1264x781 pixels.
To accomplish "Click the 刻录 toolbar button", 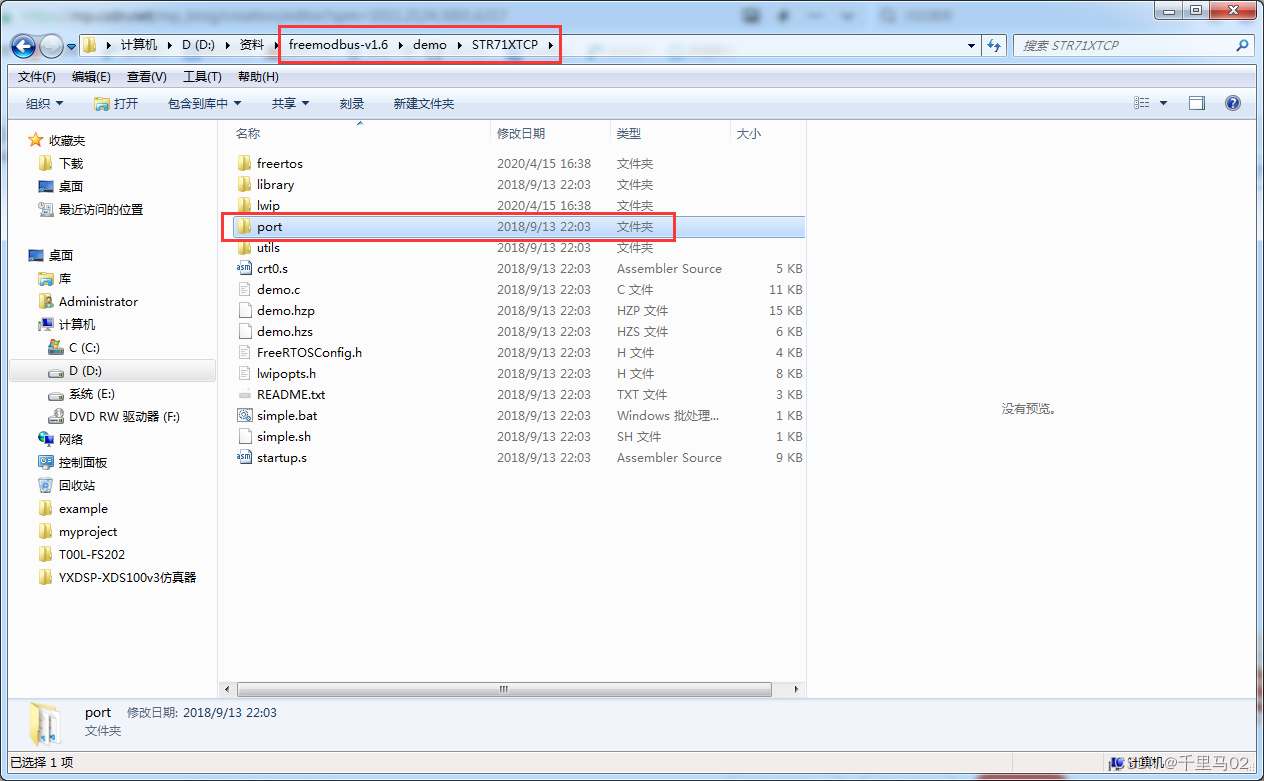I will (352, 103).
